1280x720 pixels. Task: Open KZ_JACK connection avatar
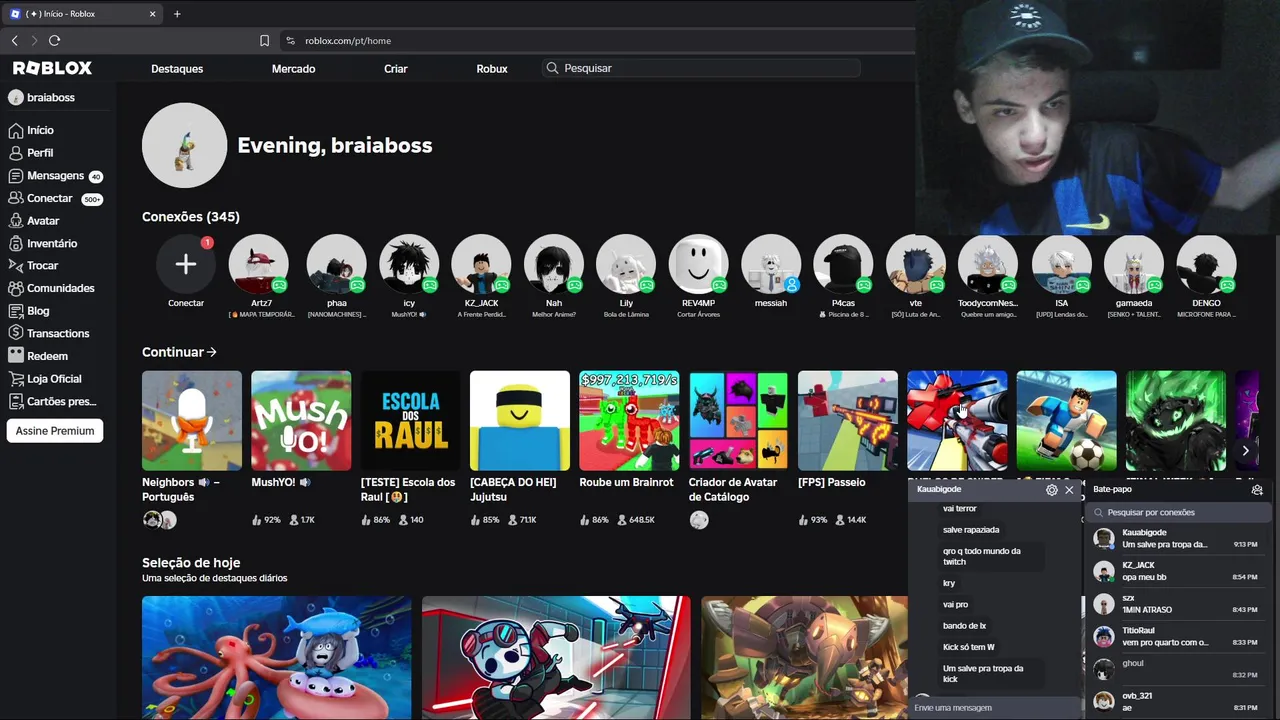[481, 264]
